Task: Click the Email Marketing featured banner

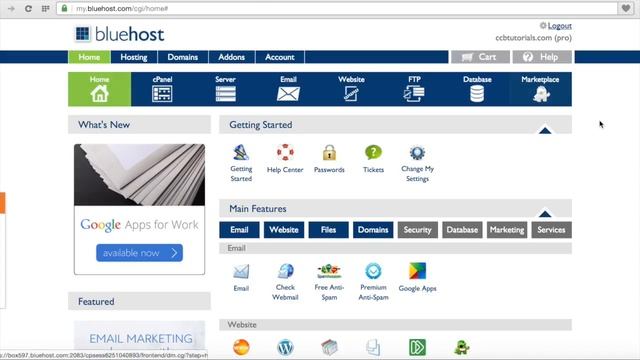Action: click(140, 337)
